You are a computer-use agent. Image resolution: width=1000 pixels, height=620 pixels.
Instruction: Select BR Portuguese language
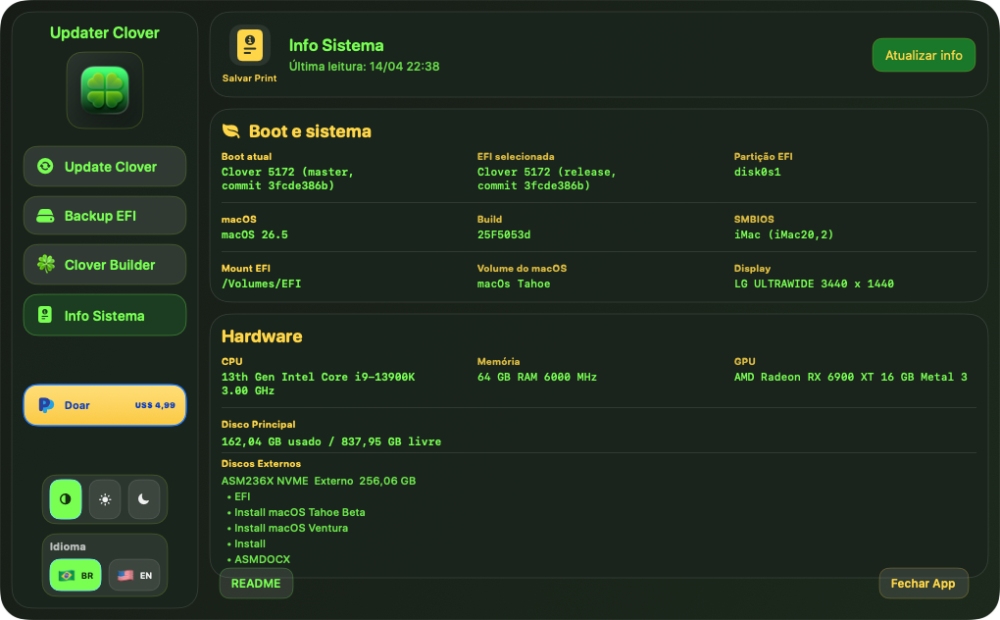click(x=75, y=575)
